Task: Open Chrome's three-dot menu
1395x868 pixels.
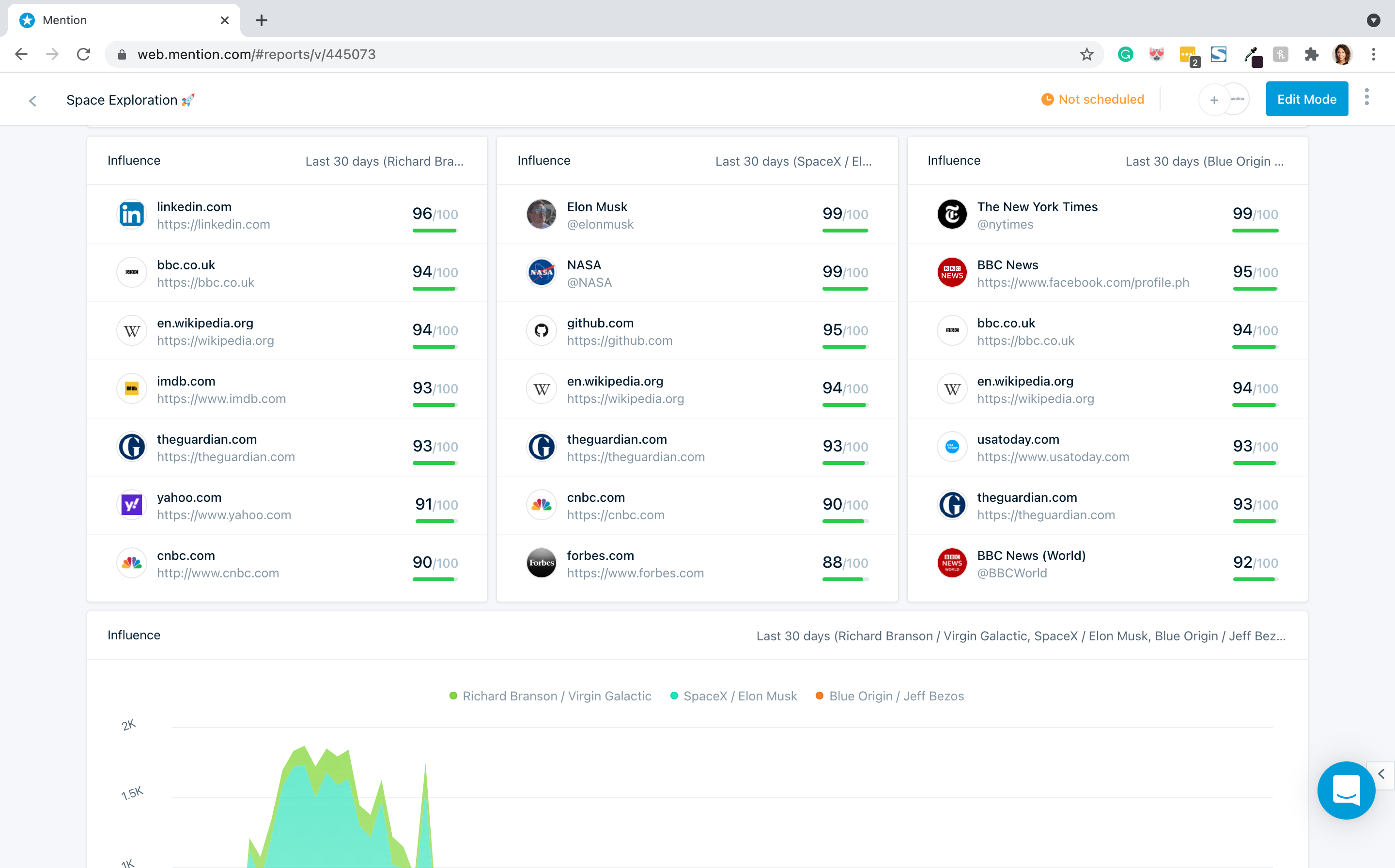Action: pyautogui.click(x=1373, y=55)
